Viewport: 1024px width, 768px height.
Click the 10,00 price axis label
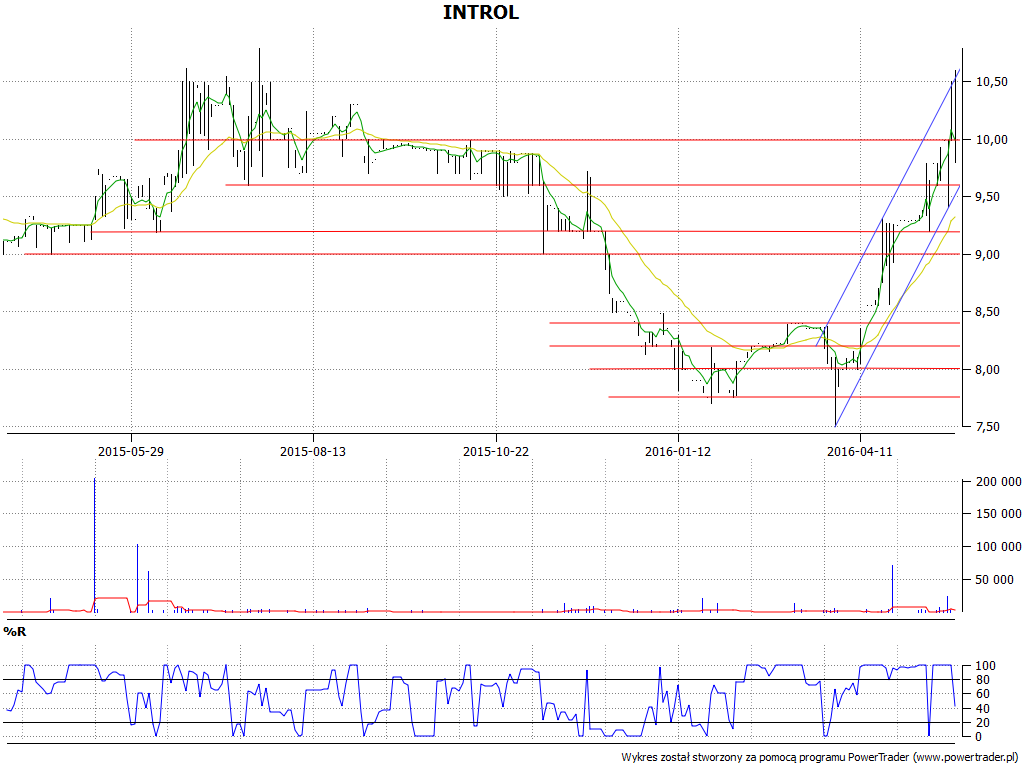[991, 140]
